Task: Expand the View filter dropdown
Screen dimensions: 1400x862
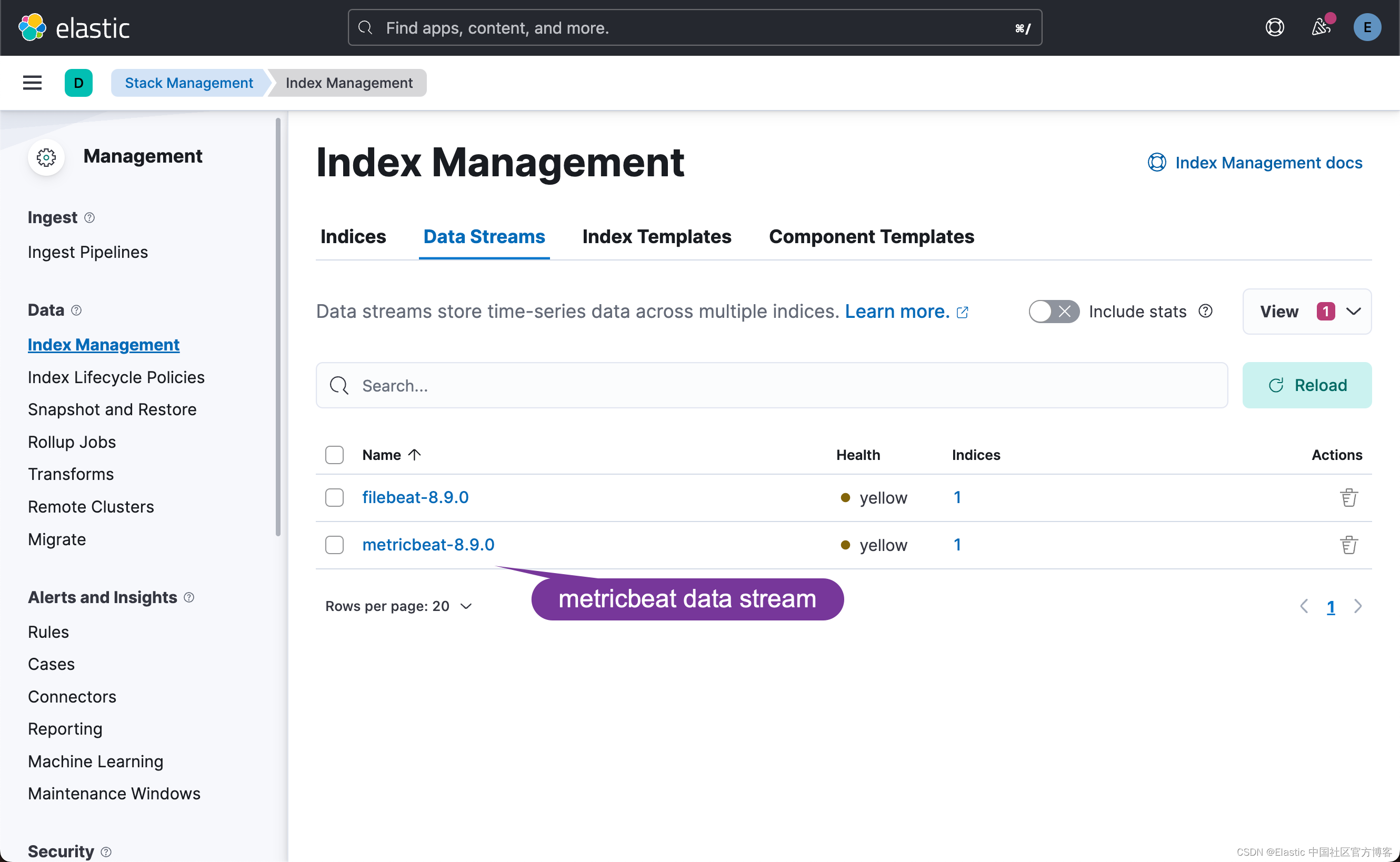Action: (1306, 312)
